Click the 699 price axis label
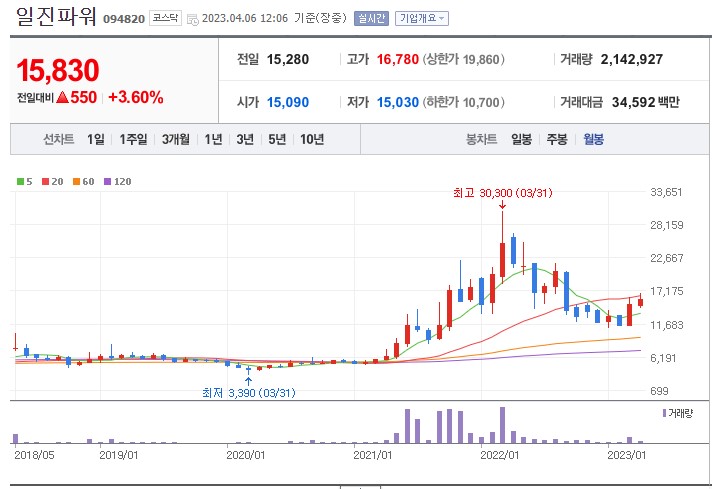 659,391
